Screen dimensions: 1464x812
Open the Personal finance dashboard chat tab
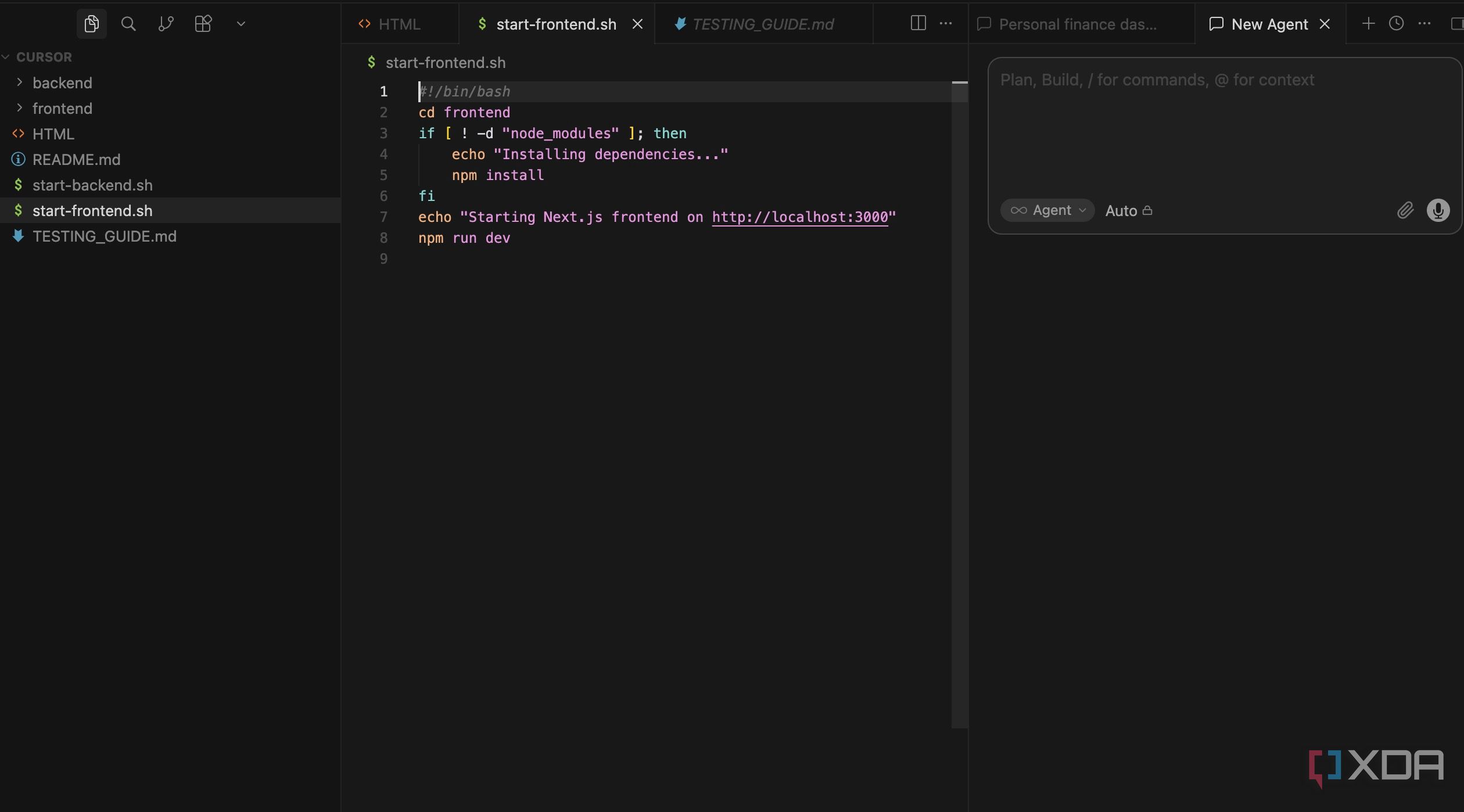point(1081,24)
